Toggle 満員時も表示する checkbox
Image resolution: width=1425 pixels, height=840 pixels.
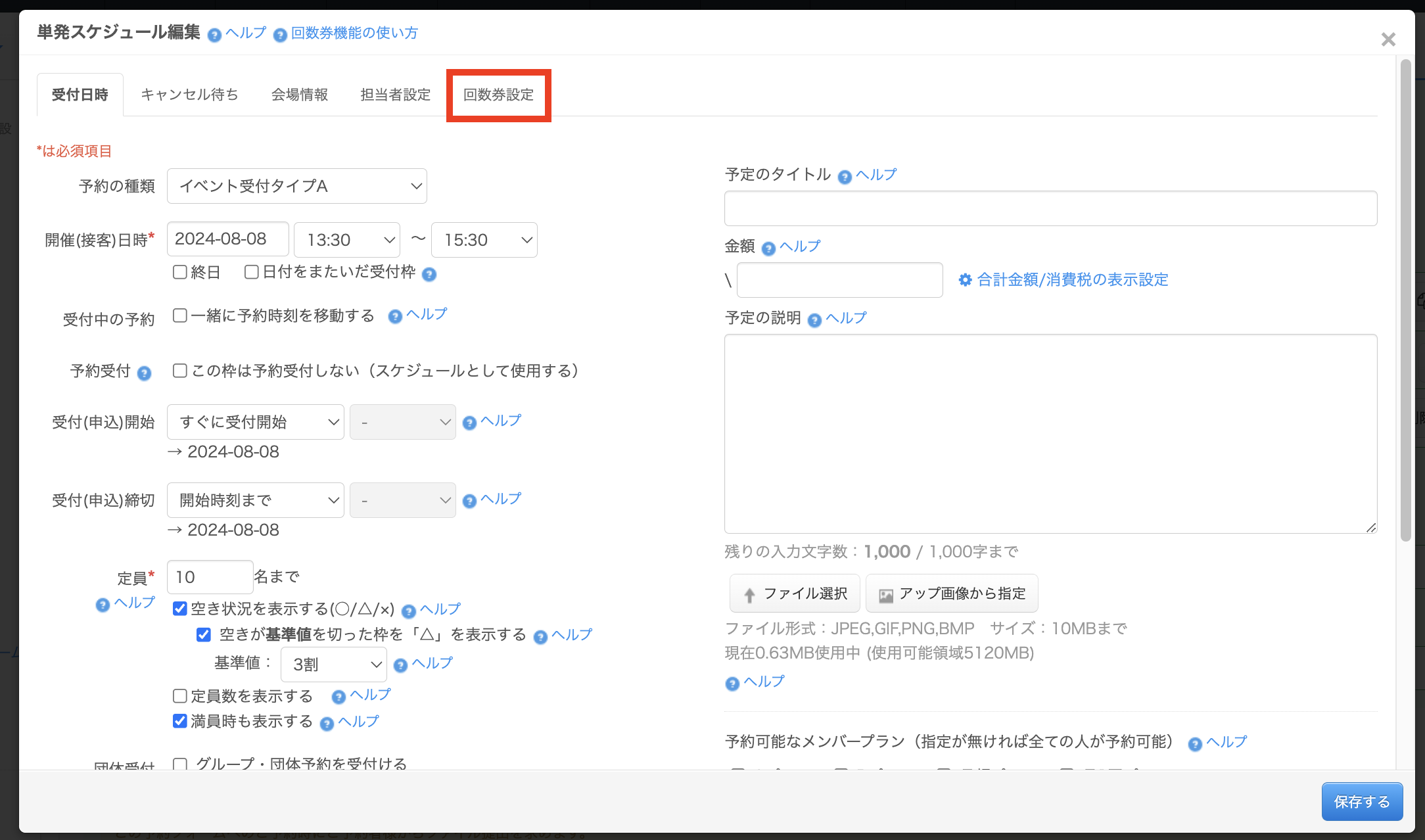[x=179, y=721]
